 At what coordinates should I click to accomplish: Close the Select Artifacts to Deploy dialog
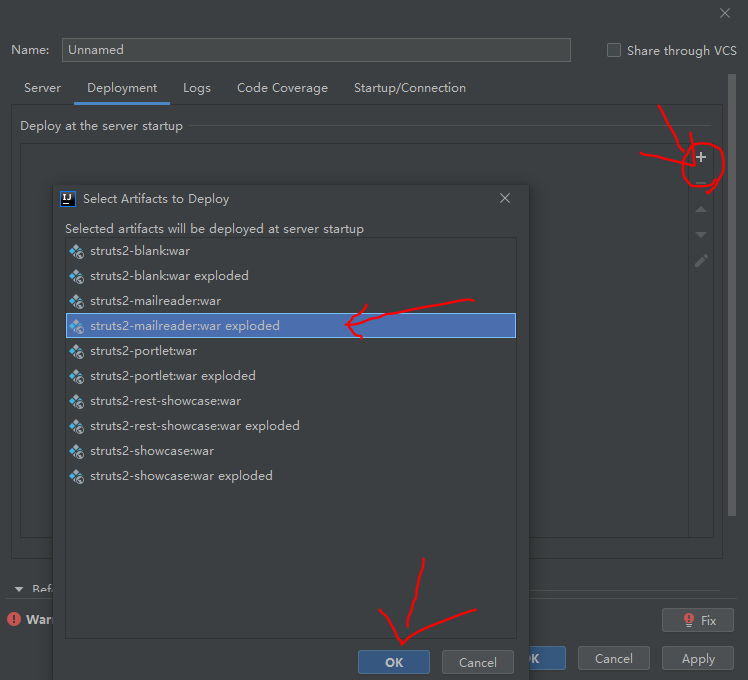pos(505,198)
